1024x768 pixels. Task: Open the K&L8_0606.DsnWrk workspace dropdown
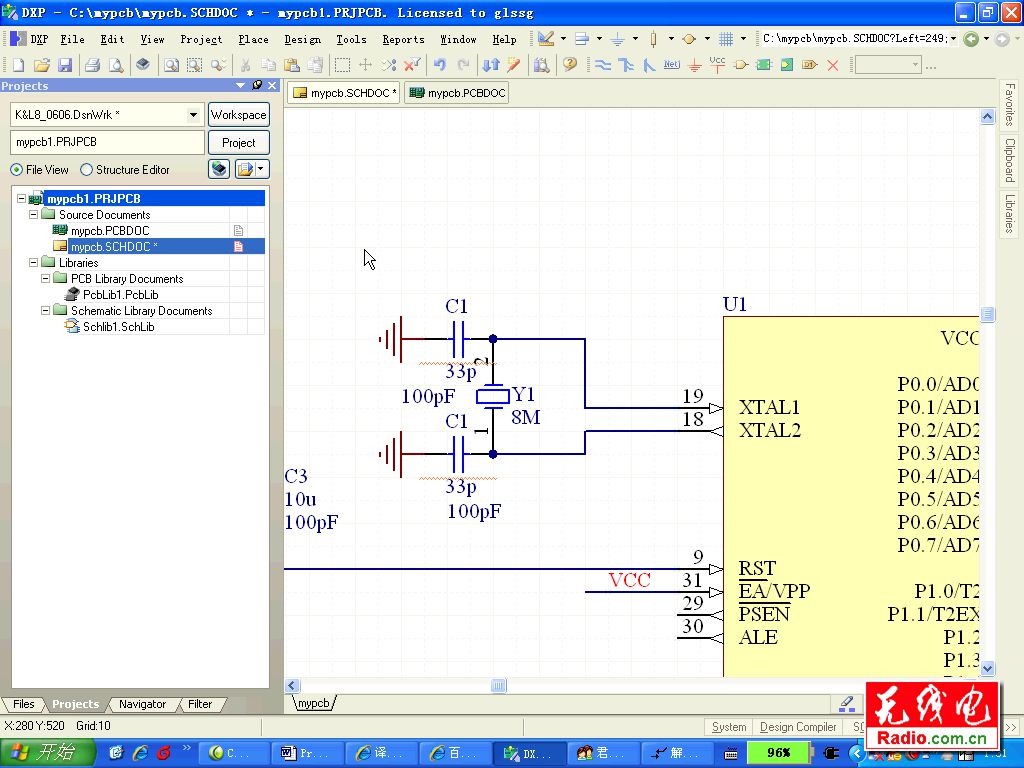click(193, 115)
